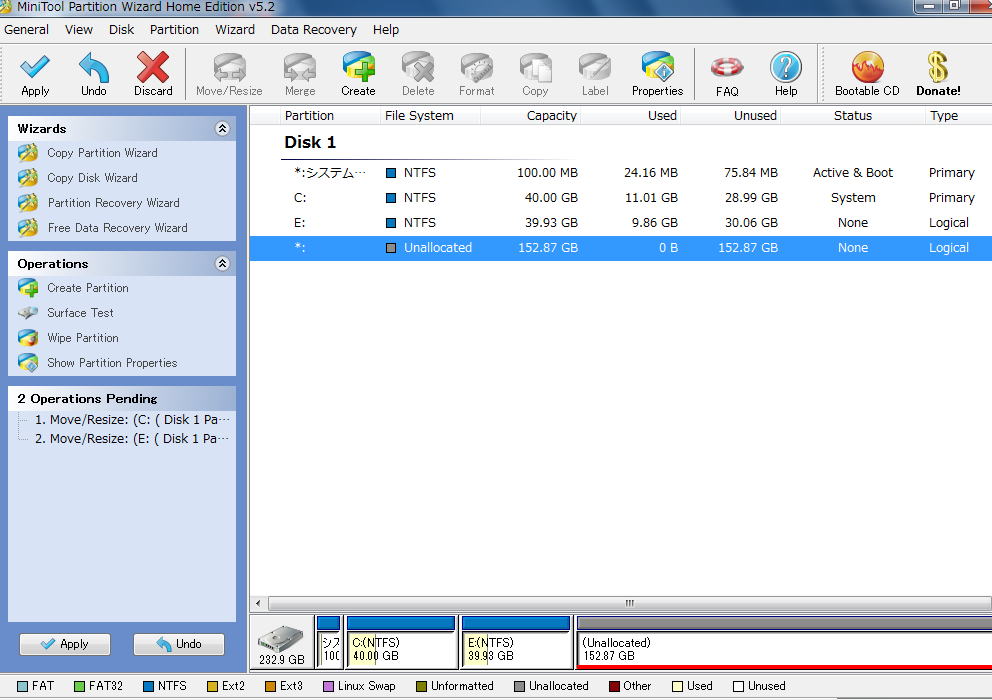This screenshot has height=700, width=992.
Task: Open the Data Recovery menu
Action: pos(314,30)
